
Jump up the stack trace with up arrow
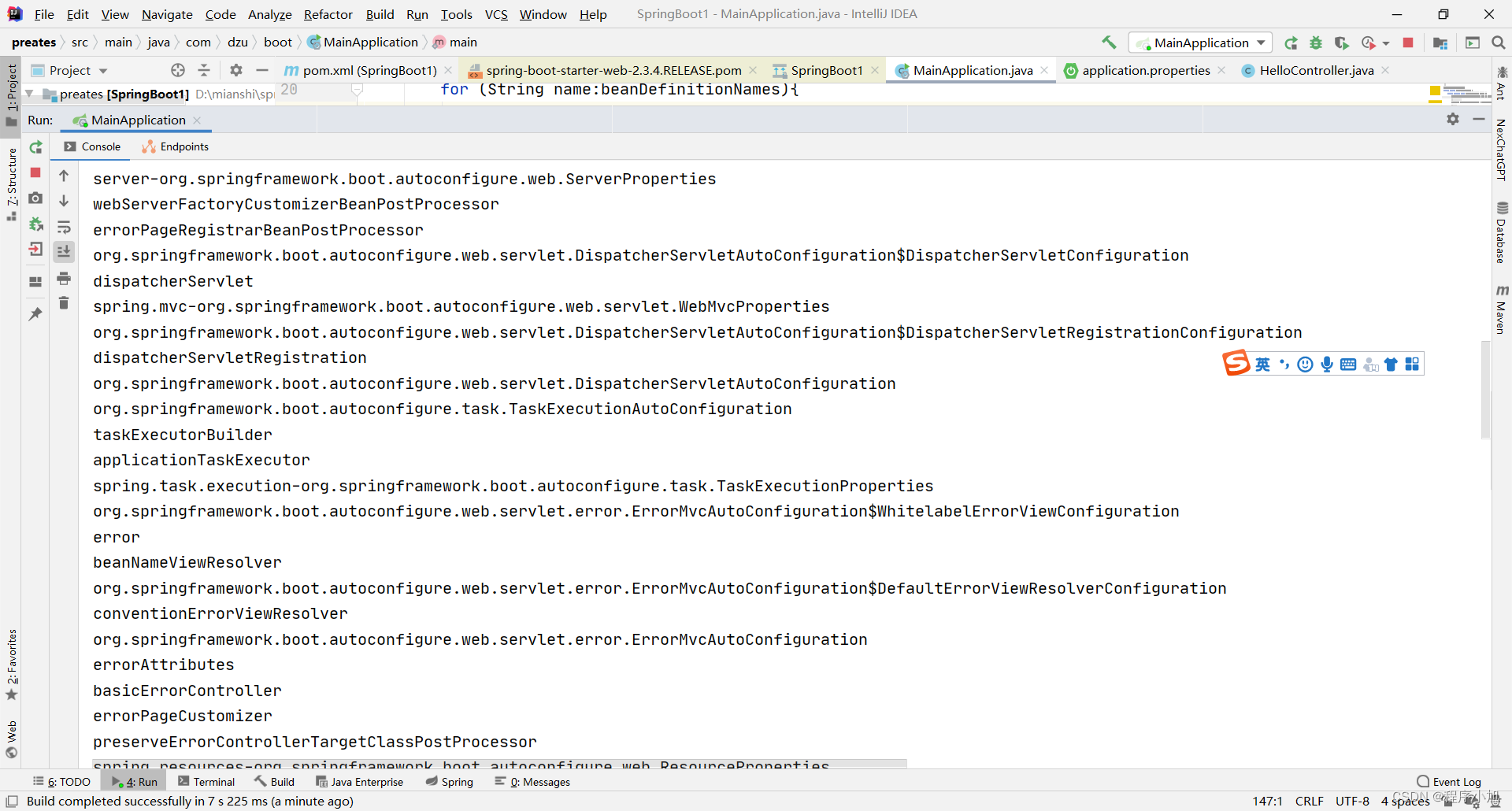(x=64, y=176)
